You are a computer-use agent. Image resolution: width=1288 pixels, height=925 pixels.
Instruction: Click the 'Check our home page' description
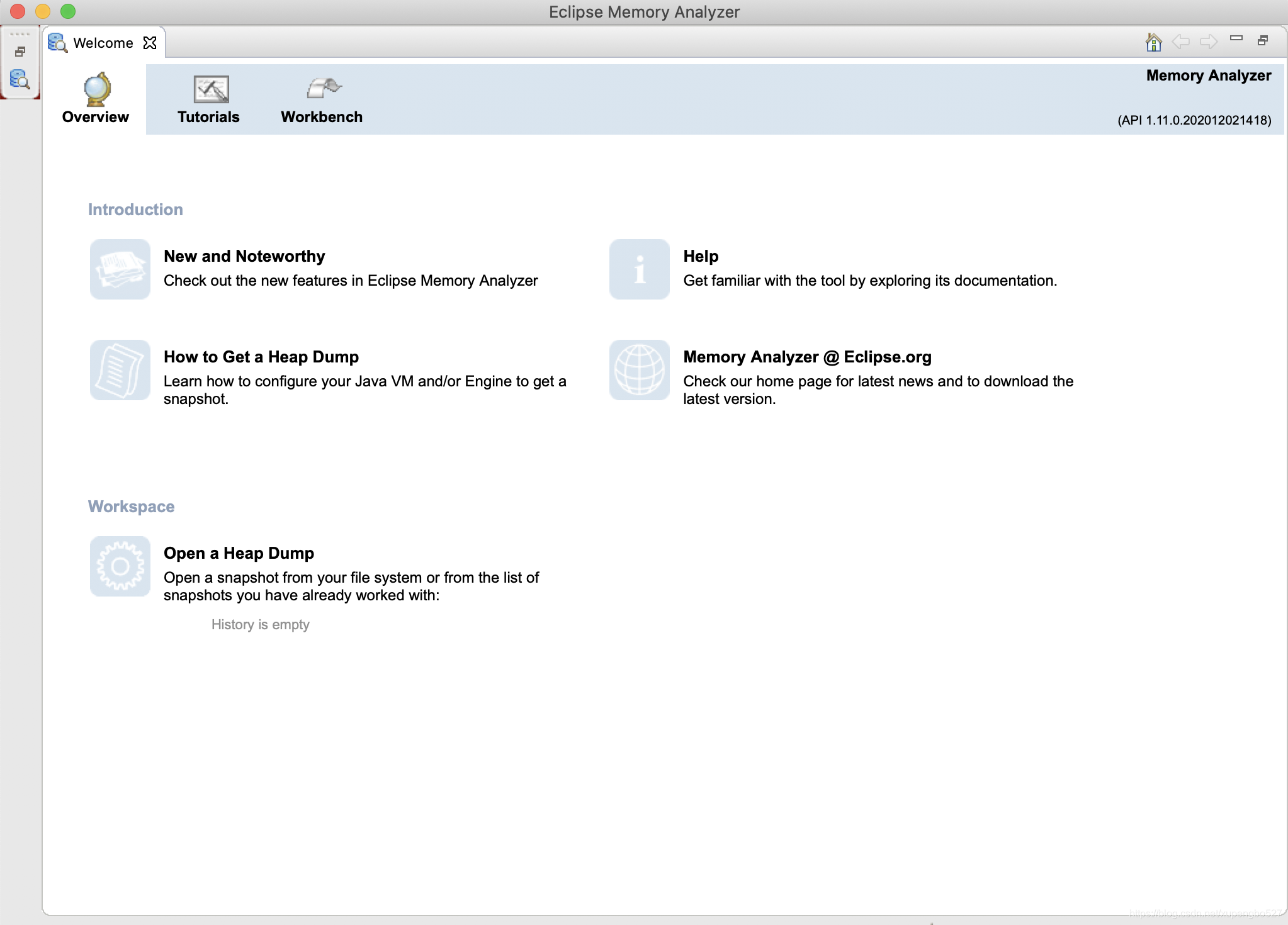click(878, 390)
